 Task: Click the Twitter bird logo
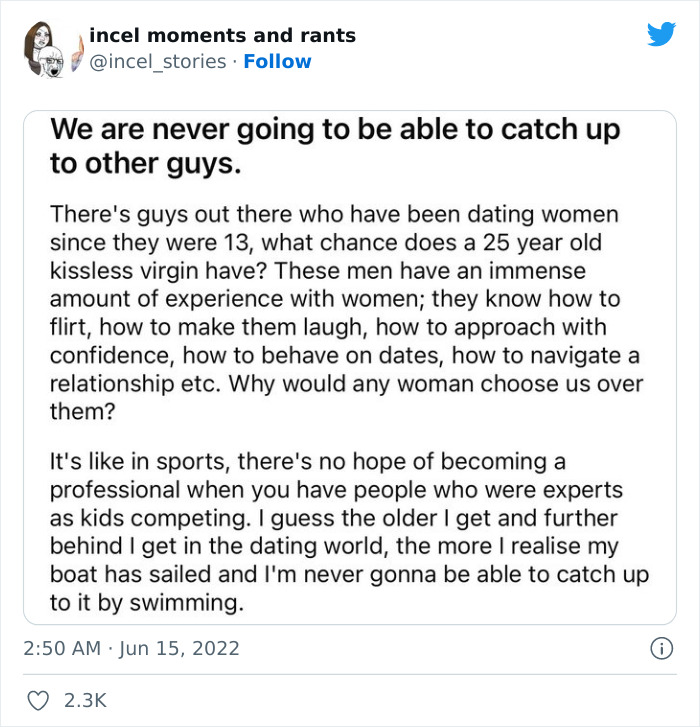661,35
